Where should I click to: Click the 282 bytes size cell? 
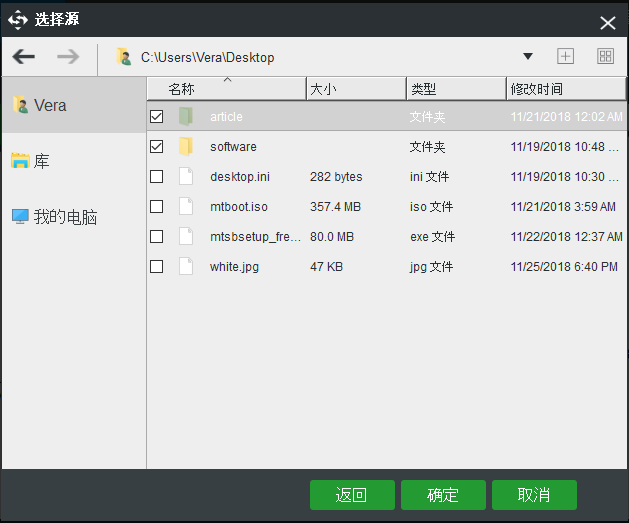336,177
